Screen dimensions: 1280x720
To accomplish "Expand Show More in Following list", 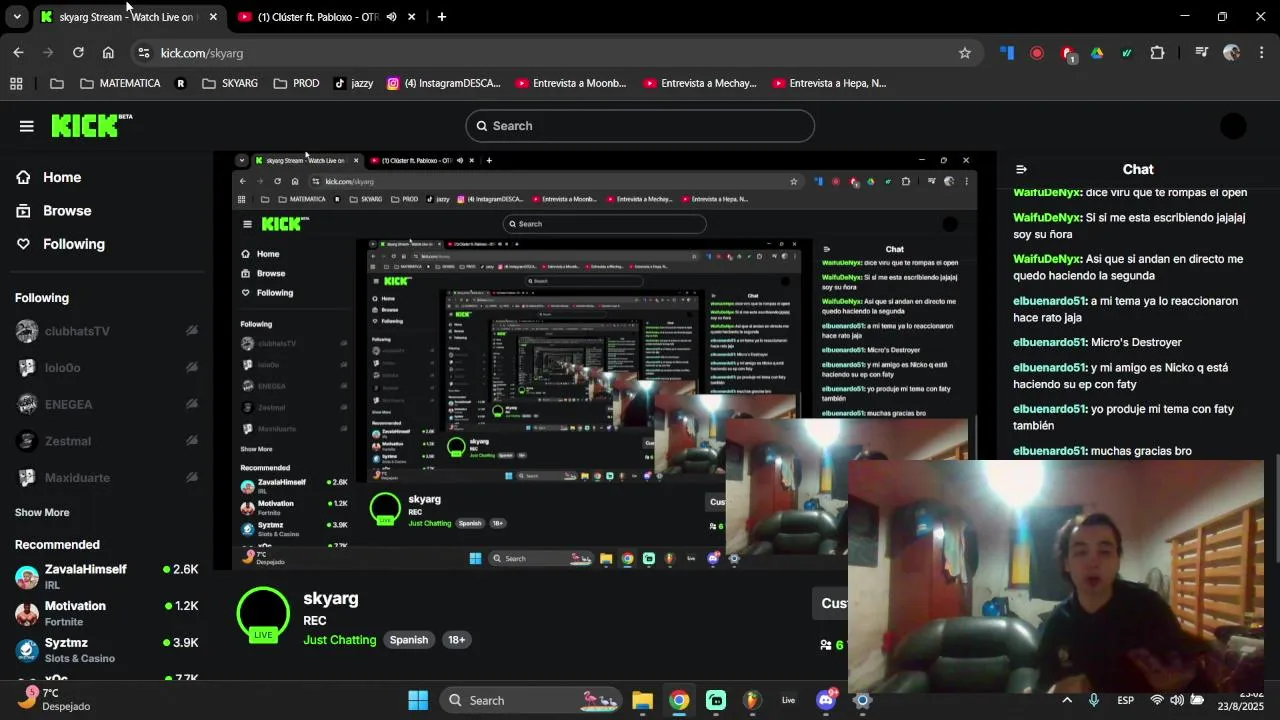I will (42, 512).
